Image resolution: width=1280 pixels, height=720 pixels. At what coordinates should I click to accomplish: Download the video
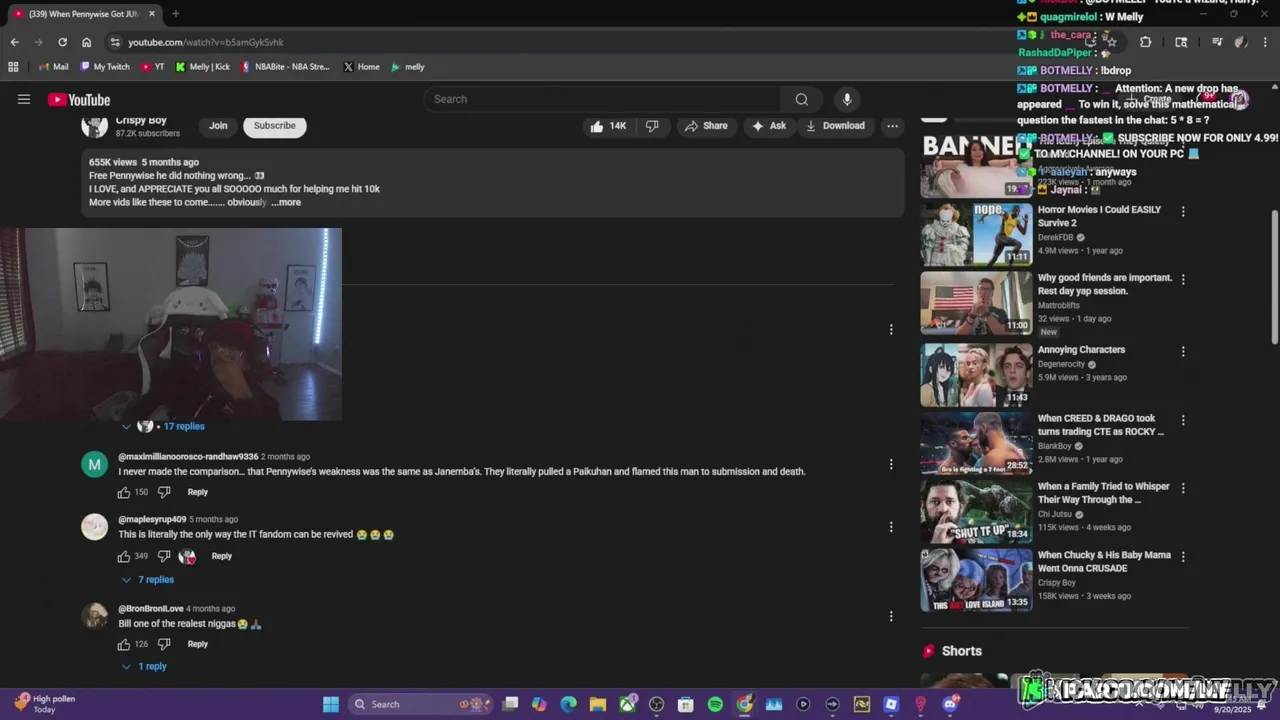(835, 126)
